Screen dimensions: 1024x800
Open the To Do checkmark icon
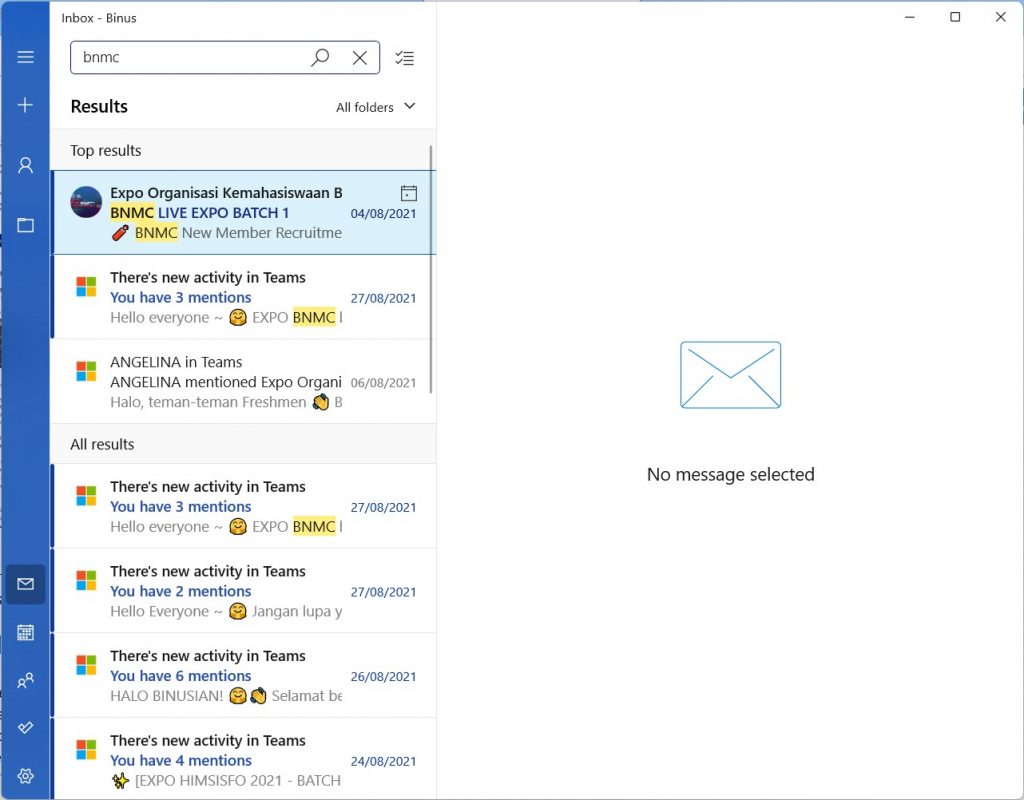[26, 727]
